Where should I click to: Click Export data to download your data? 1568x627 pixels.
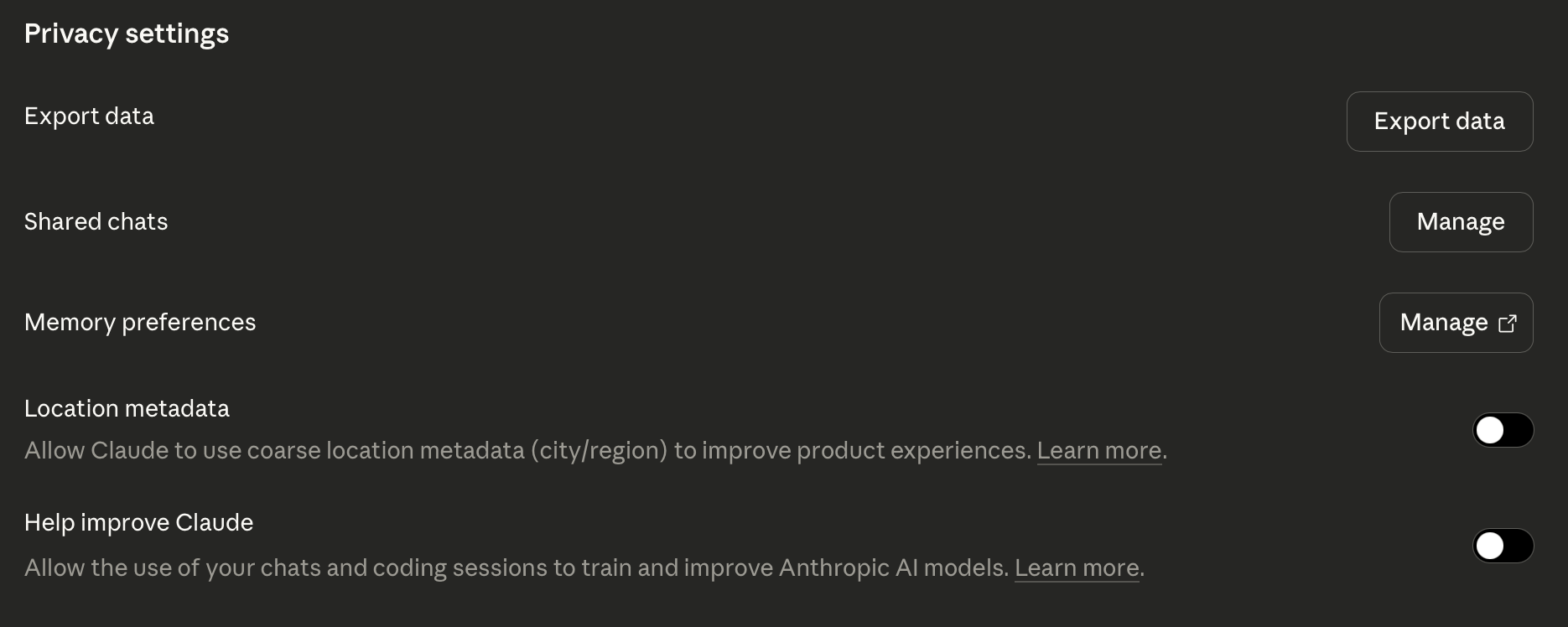coord(1439,122)
